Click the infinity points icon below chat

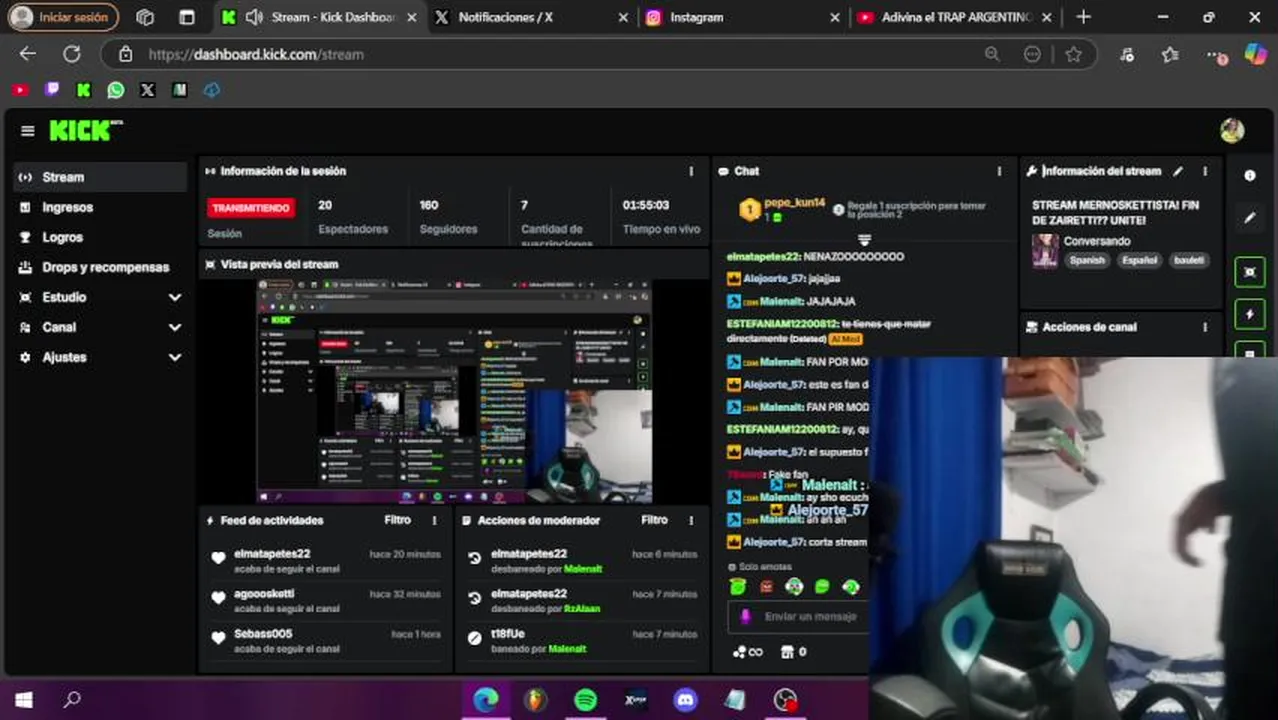coord(747,652)
